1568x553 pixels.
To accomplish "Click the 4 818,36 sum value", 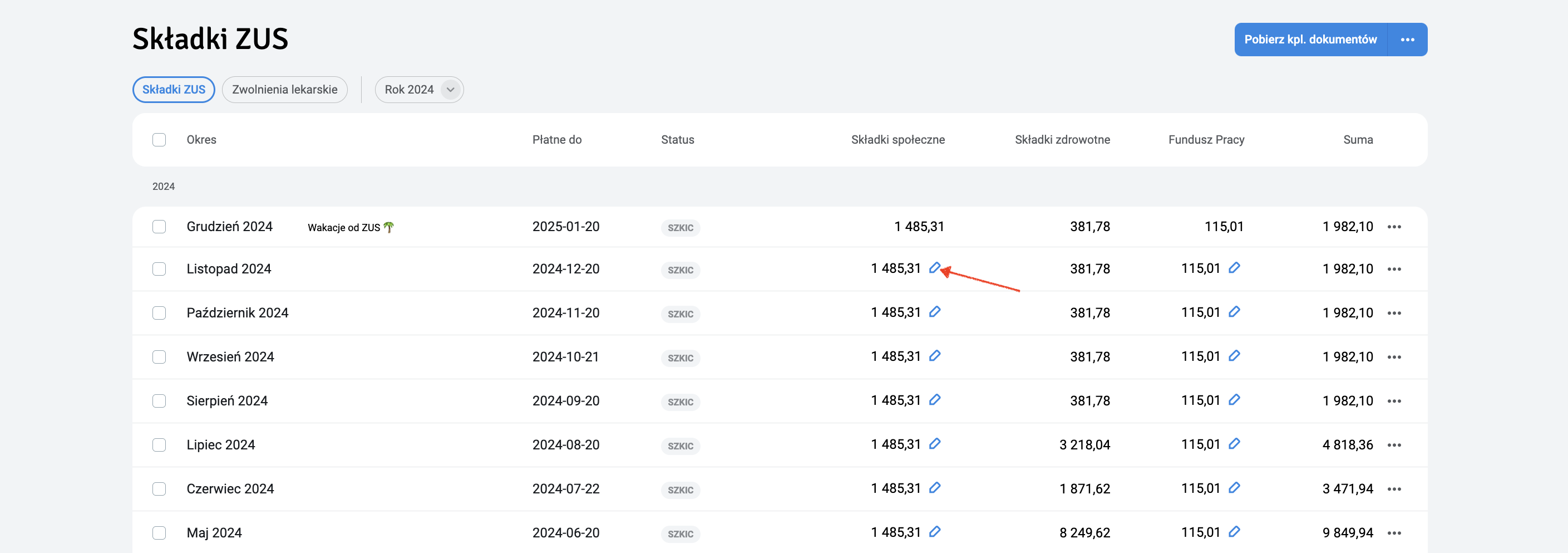I will pyautogui.click(x=1348, y=444).
